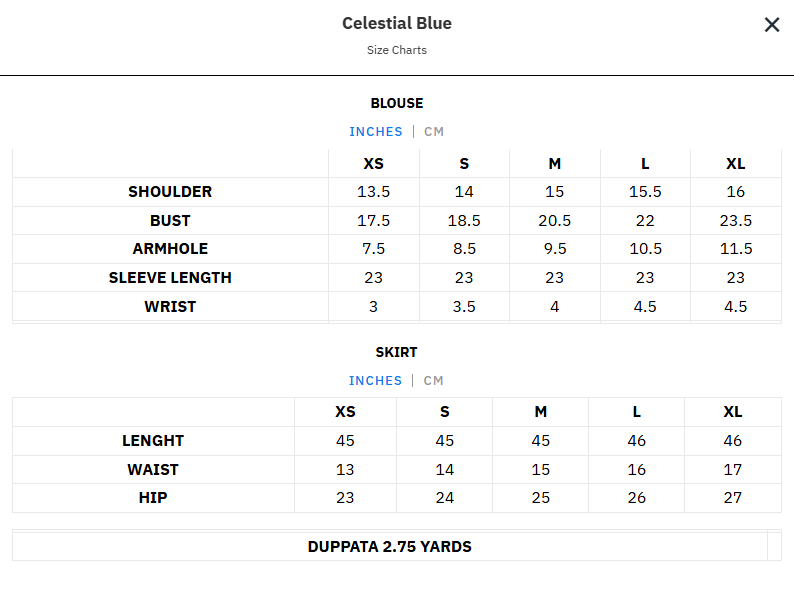Click the DUPPATA 2.75 YARDS row
The image size is (794, 590).
click(x=390, y=547)
